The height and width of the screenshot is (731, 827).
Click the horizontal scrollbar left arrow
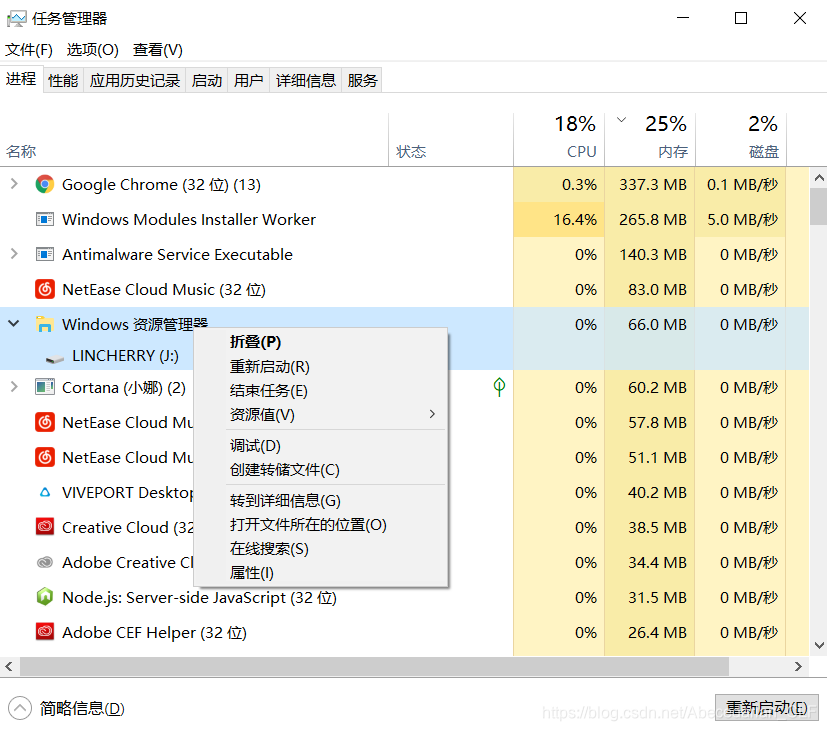pos(9,666)
